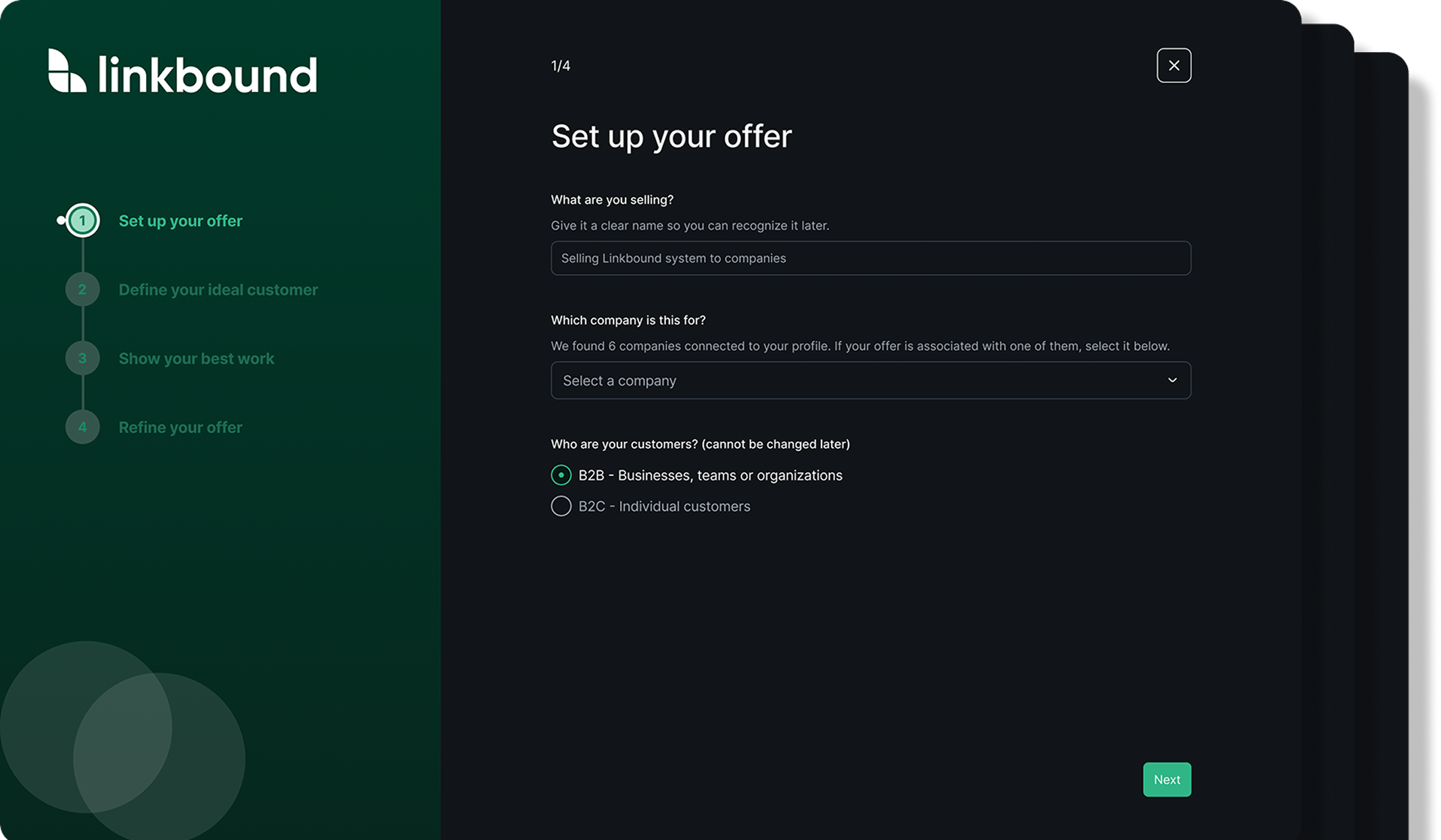1441x840 pixels.
Task: Click the linkbound wordmark text
Action: [207, 74]
